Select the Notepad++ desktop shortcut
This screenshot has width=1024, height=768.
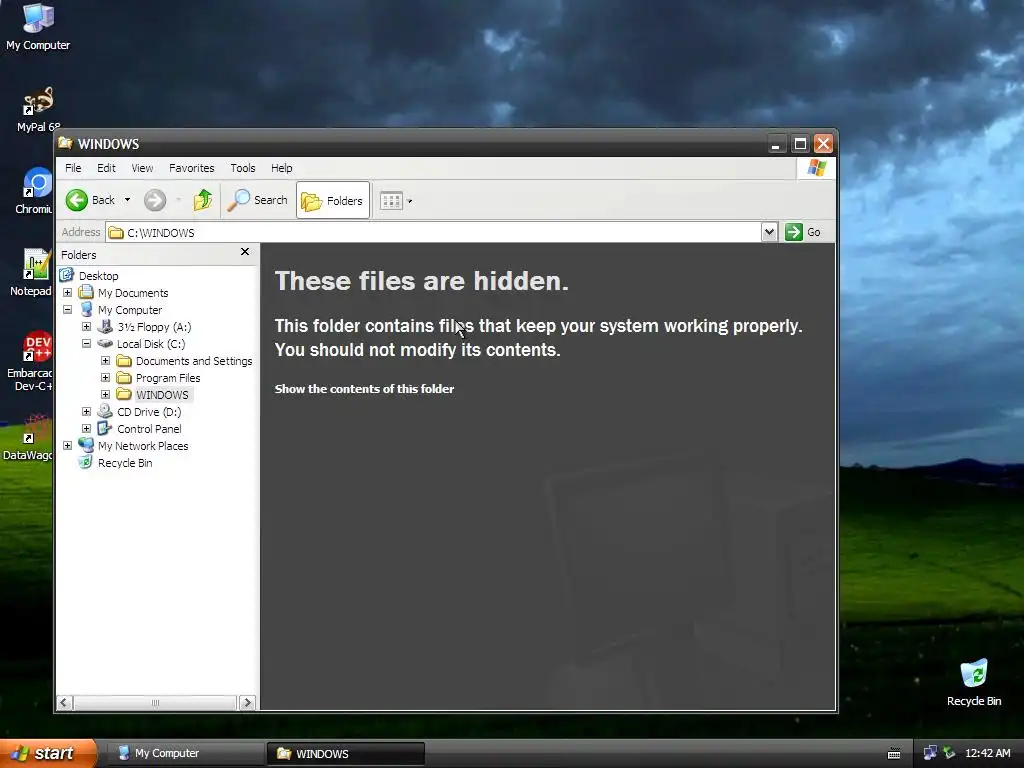[33, 272]
